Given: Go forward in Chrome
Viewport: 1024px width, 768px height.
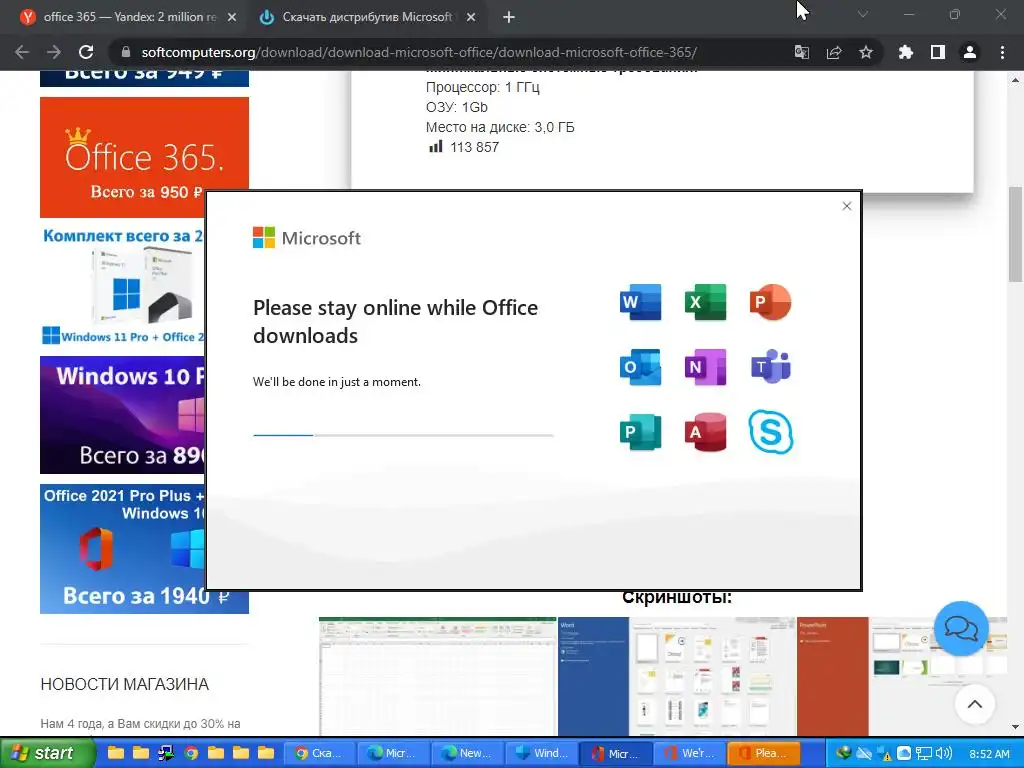Looking at the screenshot, I should click(x=54, y=52).
